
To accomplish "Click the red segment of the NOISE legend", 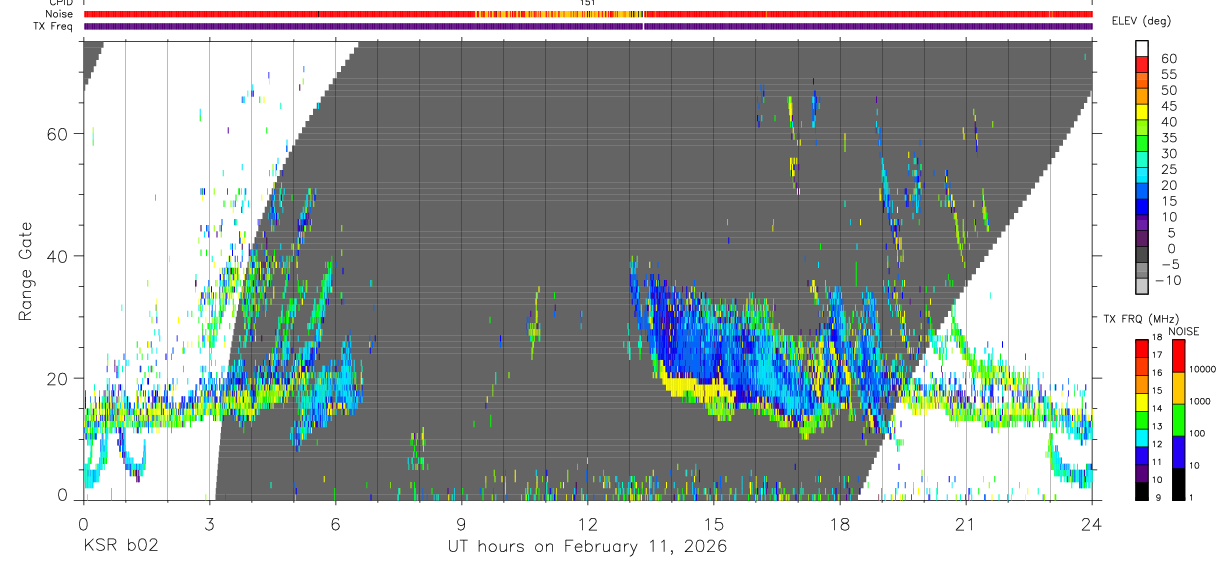I will point(1179,356).
